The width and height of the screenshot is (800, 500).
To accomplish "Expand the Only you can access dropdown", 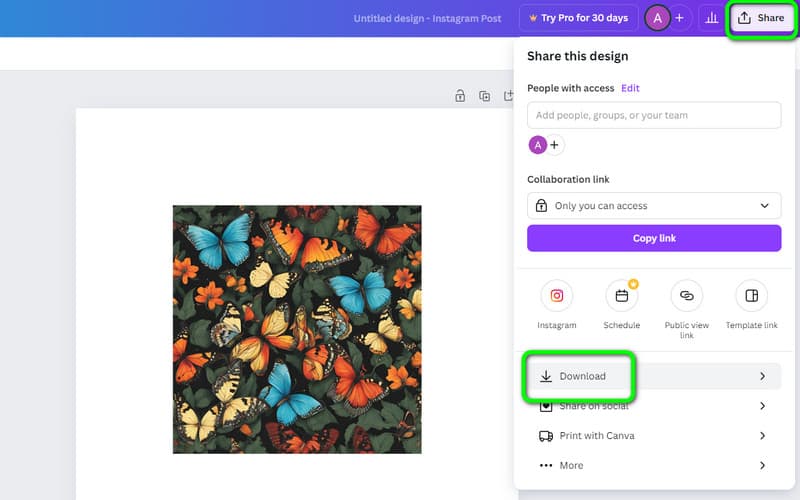I will 653,206.
